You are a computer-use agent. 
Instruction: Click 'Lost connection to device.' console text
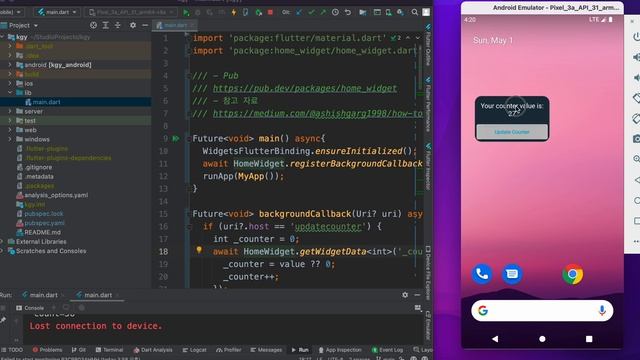(96, 326)
